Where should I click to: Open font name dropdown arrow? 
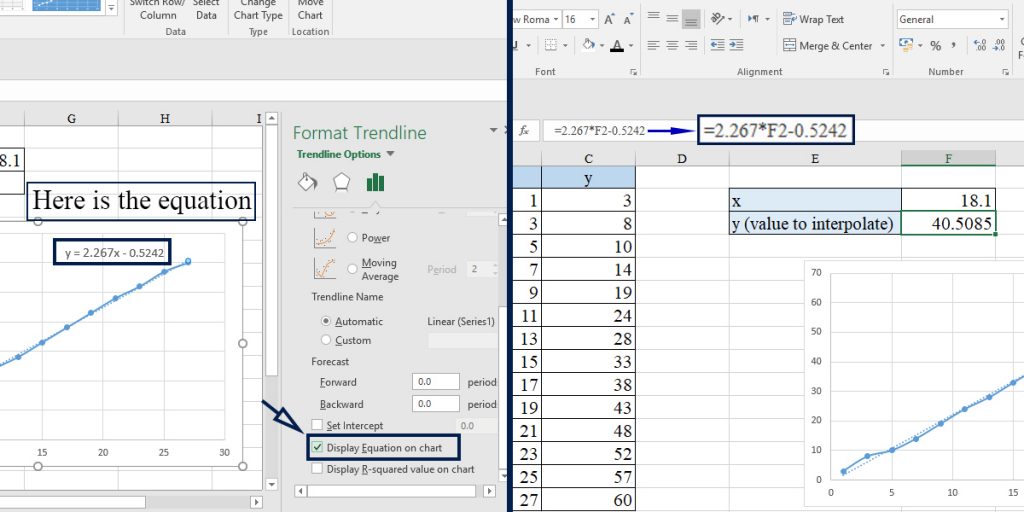click(x=556, y=19)
